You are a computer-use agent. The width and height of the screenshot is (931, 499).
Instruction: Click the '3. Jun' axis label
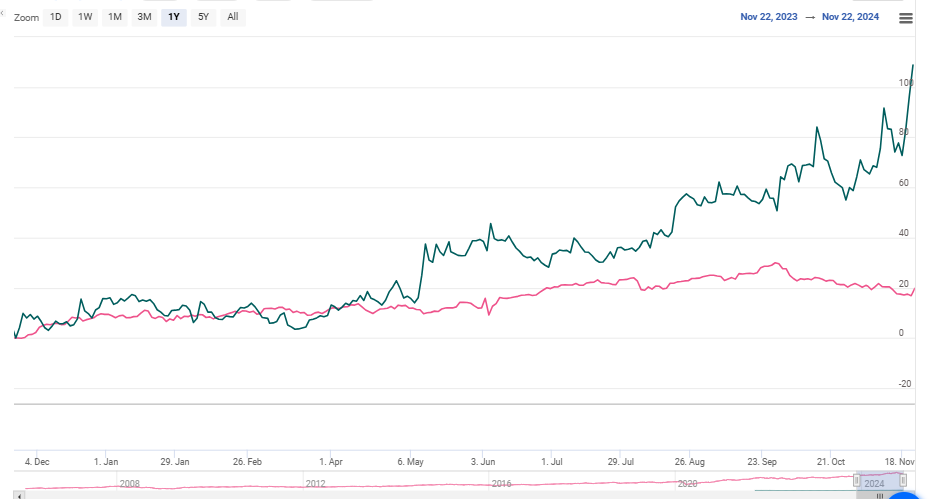483,462
